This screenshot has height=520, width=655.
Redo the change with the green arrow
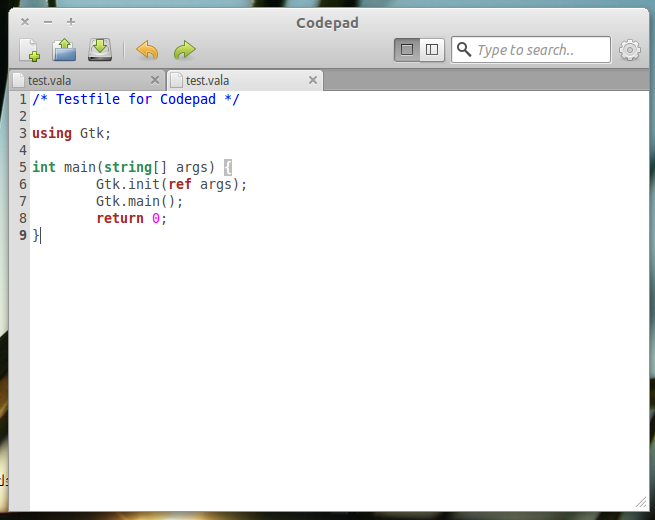click(x=184, y=50)
